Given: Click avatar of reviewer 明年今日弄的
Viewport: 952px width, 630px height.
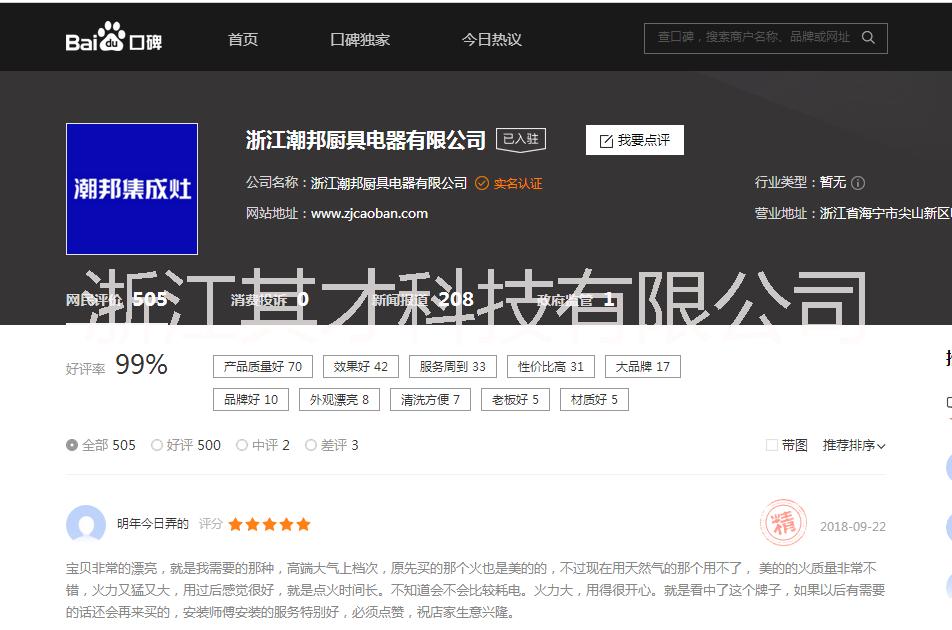Looking at the screenshot, I should [86, 524].
